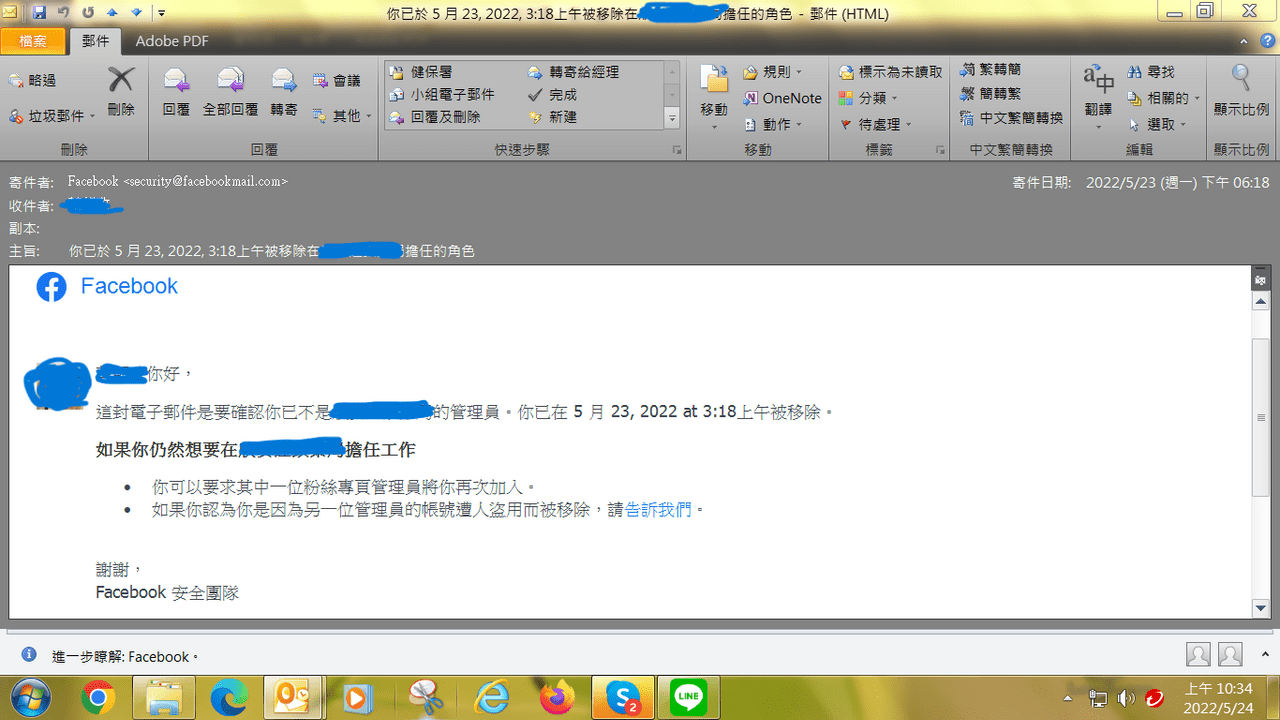Click the message pane scroll down arrow
The width and height of the screenshot is (1280, 720).
point(1260,608)
